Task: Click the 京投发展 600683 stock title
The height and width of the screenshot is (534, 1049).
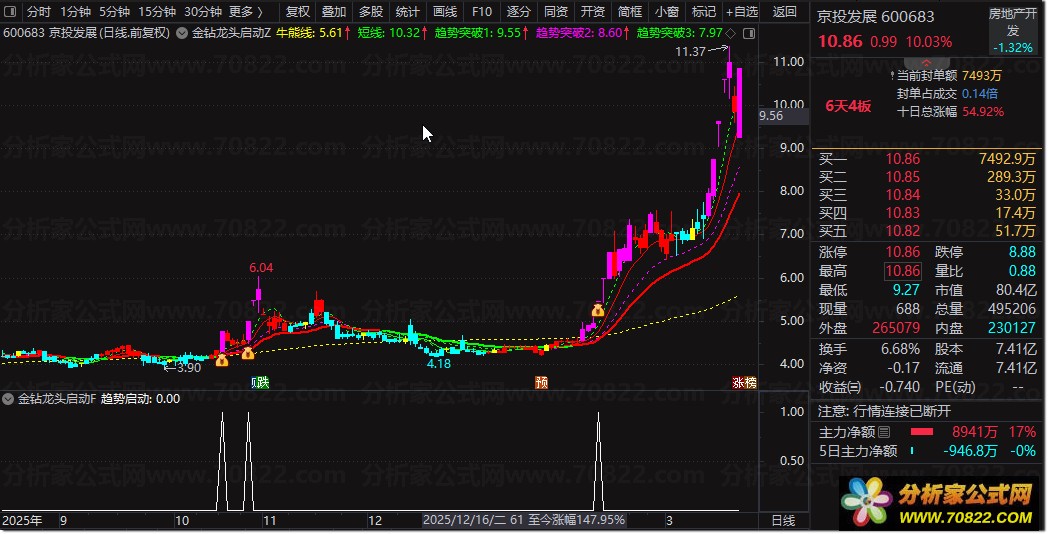Action: coord(876,16)
